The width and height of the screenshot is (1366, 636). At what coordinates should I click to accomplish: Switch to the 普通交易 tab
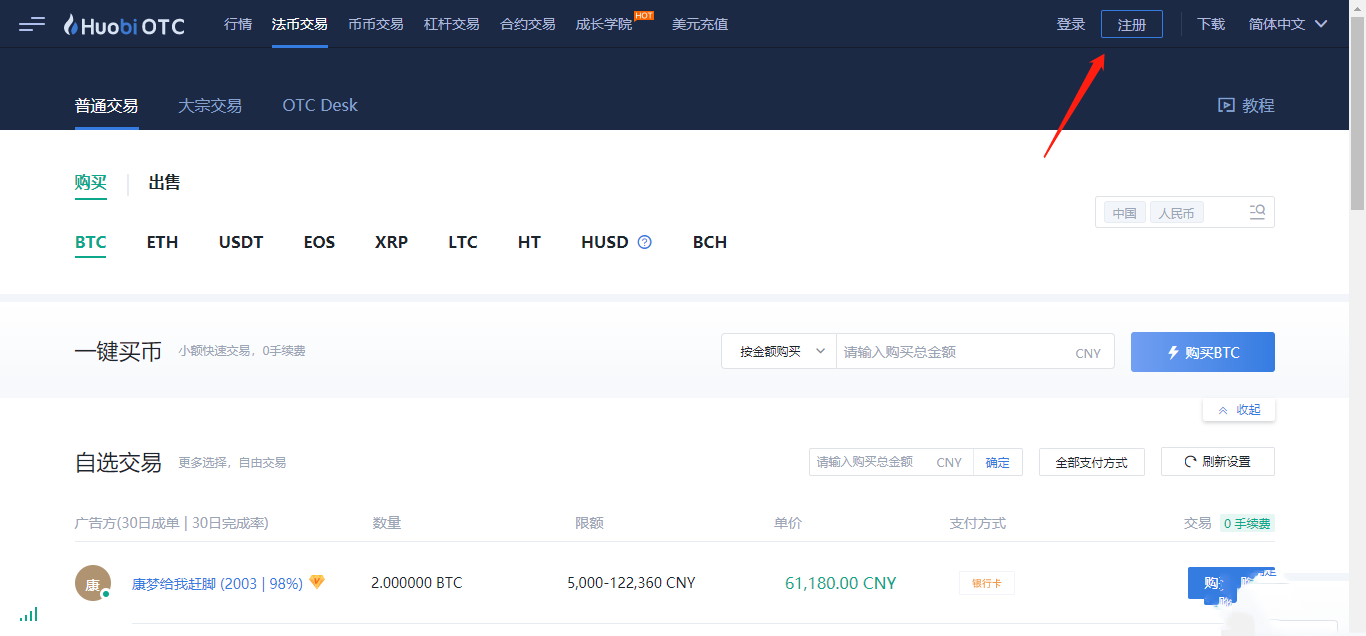click(x=107, y=105)
